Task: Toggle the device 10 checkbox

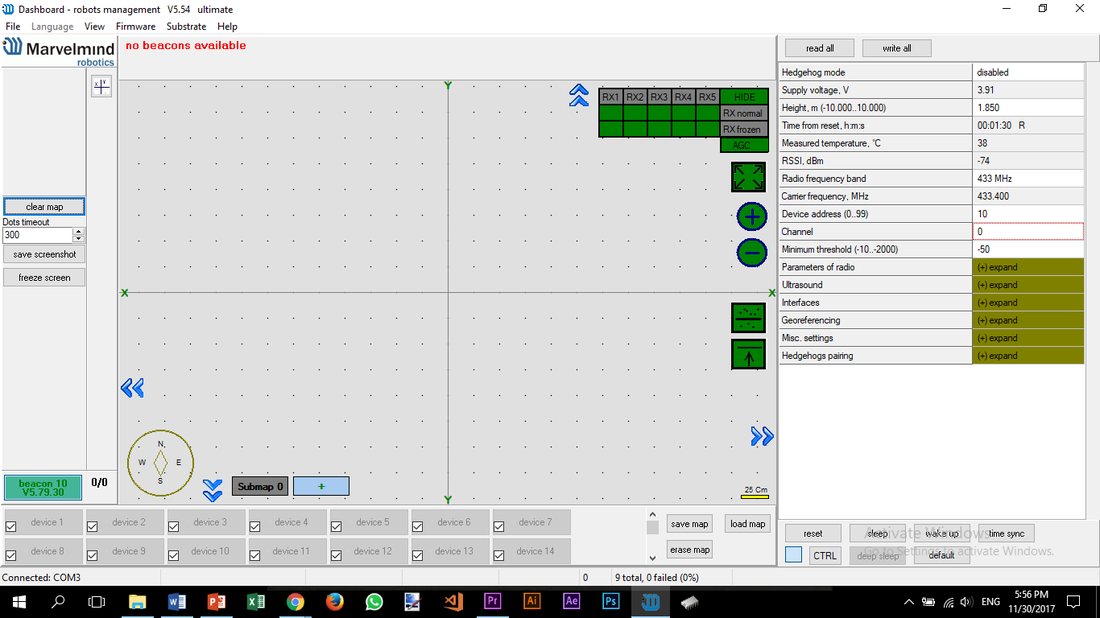Action: [174, 555]
